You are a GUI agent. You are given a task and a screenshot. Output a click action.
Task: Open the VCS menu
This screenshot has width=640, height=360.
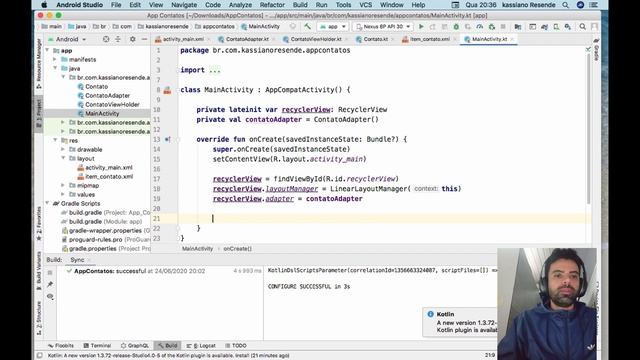(365, 5)
